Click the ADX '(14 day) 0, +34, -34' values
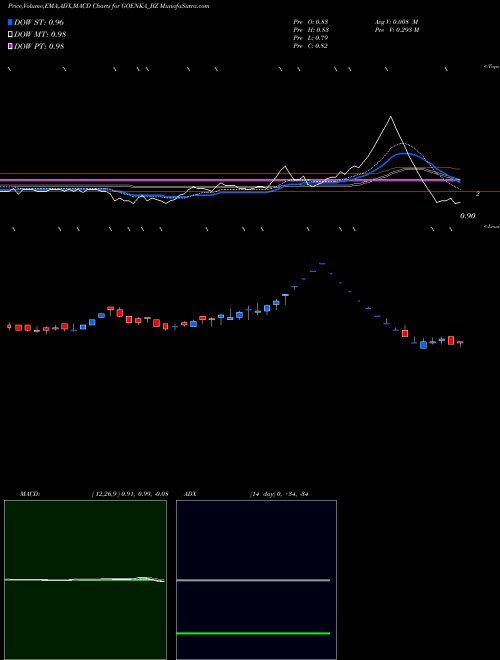The width and height of the screenshot is (500, 660). [279, 494]
